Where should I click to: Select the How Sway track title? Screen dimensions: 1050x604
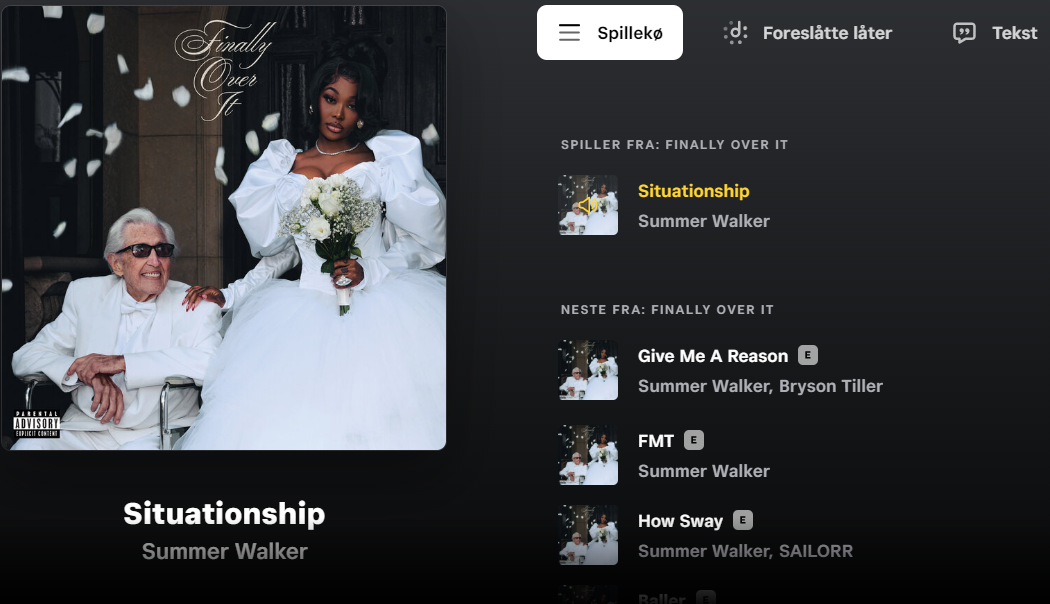[680, 520]
